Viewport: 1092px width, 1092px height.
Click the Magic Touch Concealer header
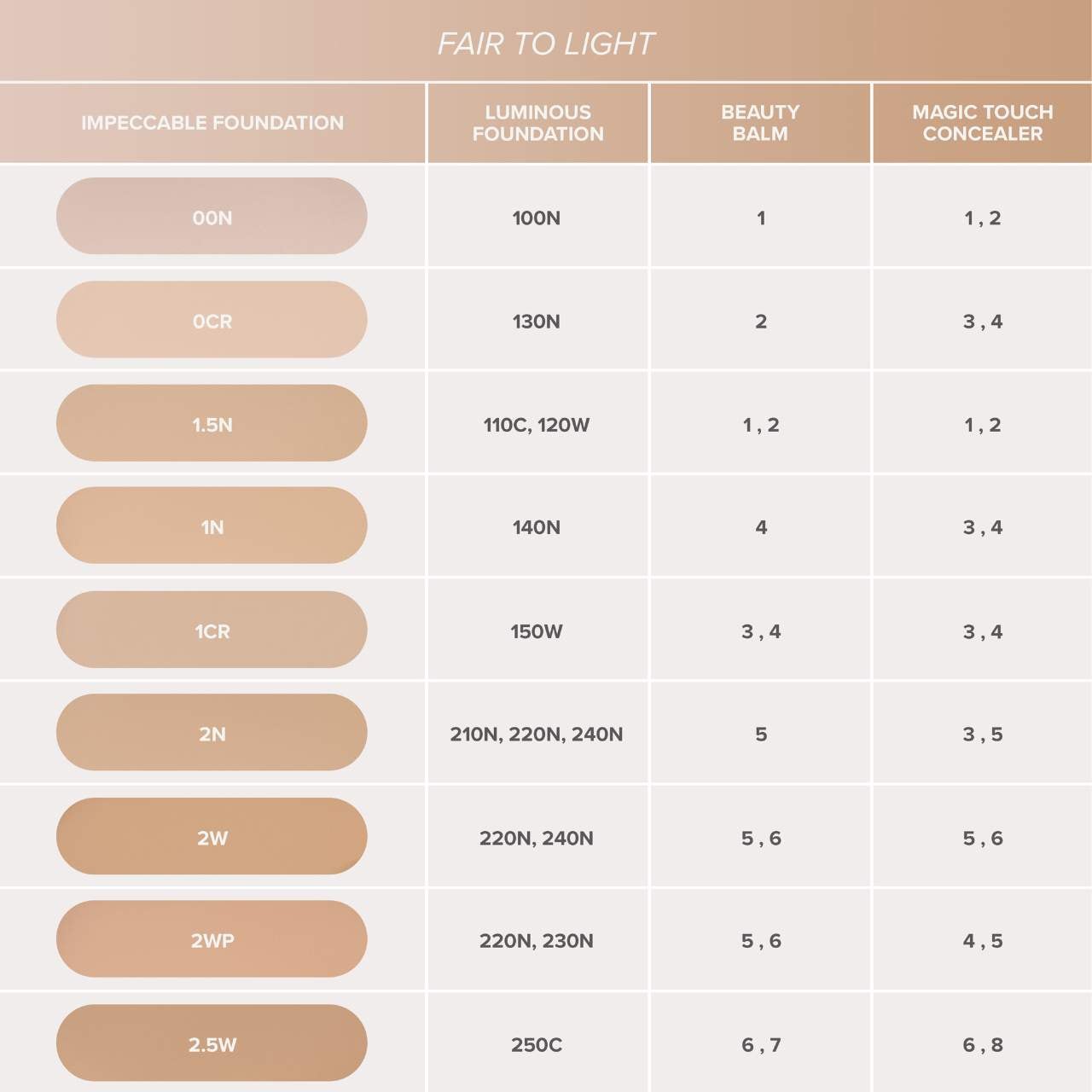pyautogui.click(x=982, y=123)
